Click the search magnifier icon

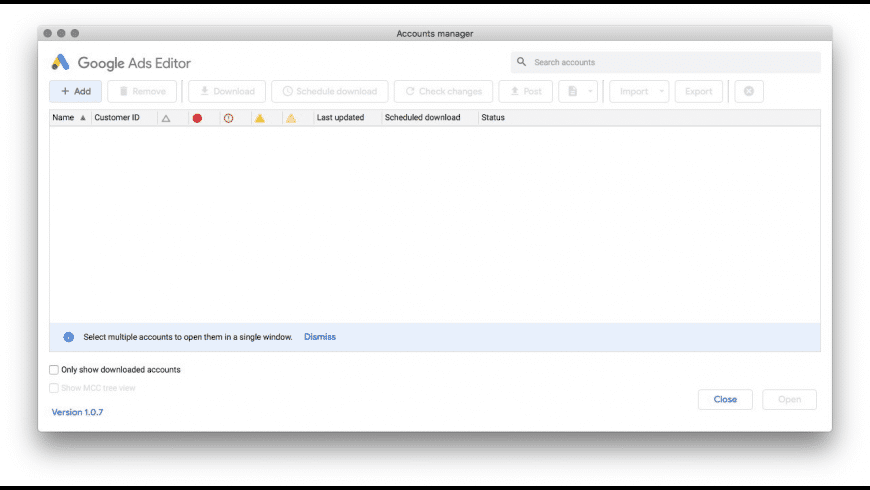point(522,62)
